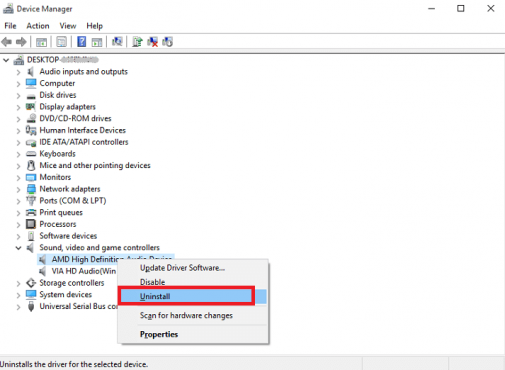Click the chip icon beside Processors
This screenshot has width=505, height=370.
pos(31,224)
